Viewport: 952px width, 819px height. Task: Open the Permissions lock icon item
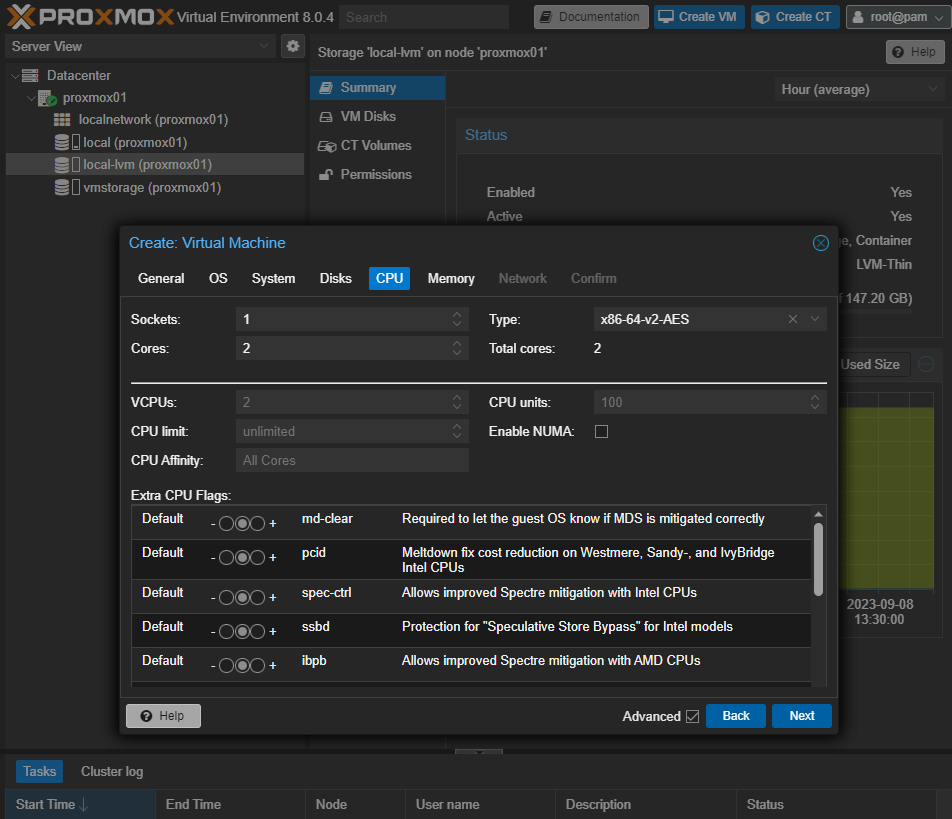[x=326, y=175]
